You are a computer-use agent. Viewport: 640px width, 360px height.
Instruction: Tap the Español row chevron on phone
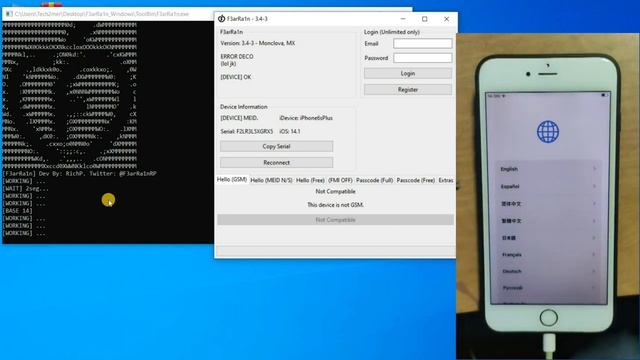coord(595,186)
